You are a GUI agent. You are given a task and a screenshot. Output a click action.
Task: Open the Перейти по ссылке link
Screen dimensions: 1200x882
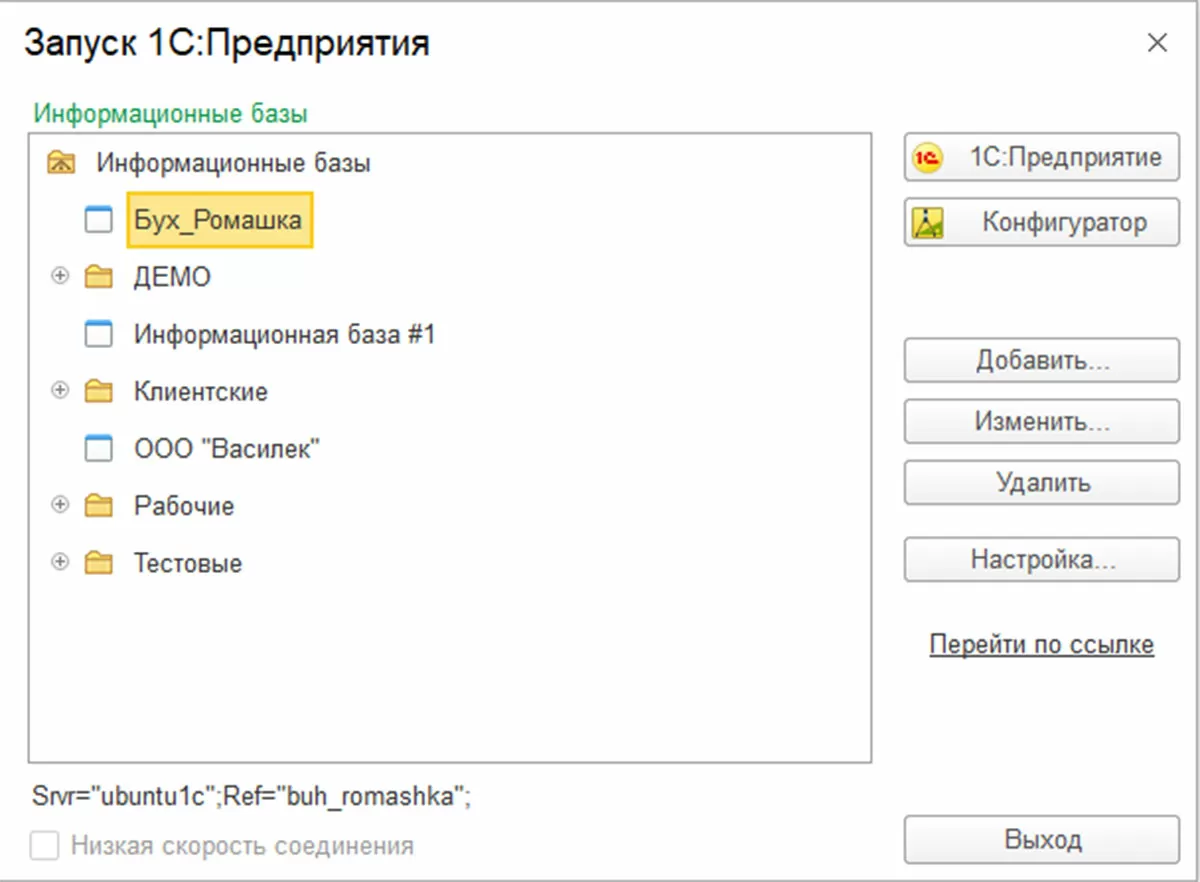tap(1041, 645)
